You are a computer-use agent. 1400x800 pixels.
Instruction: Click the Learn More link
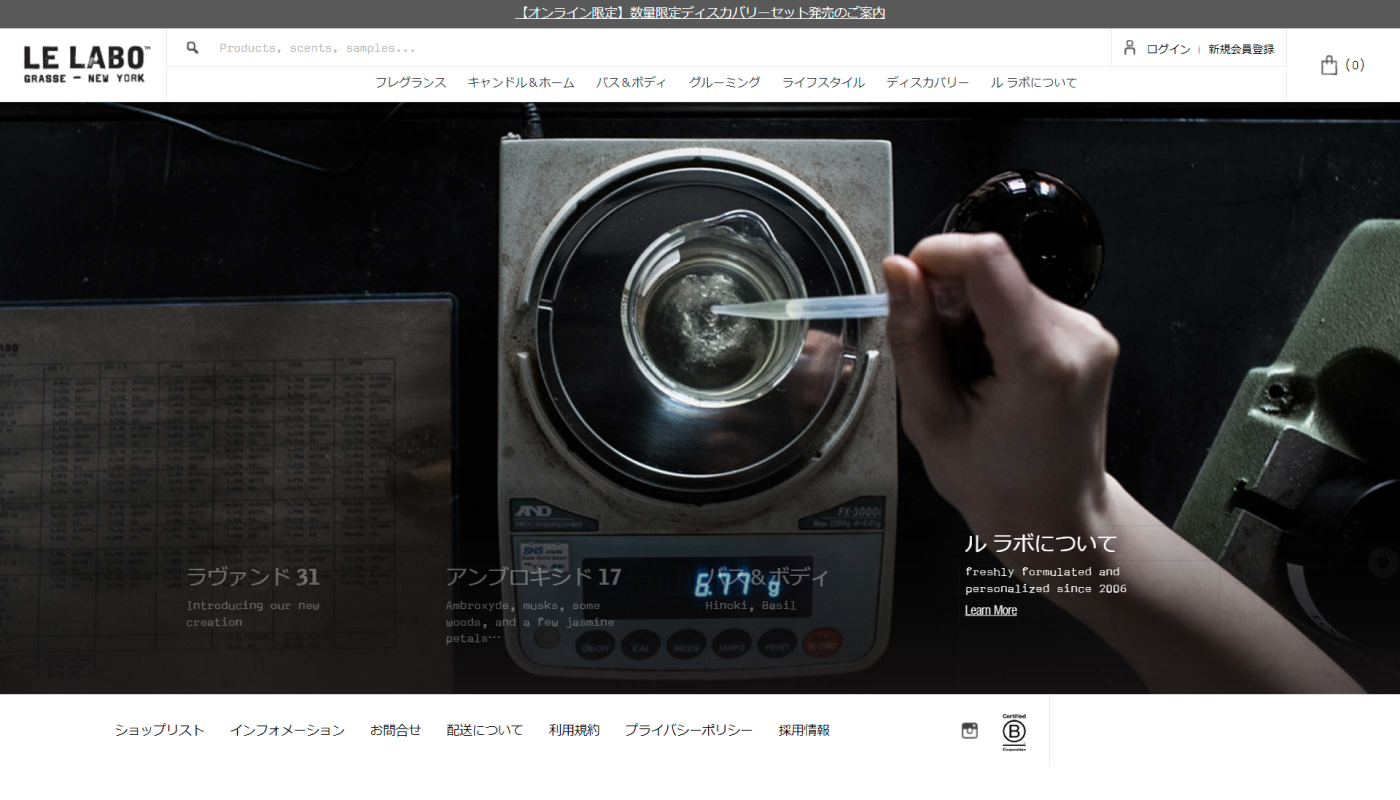pos(990,609)
